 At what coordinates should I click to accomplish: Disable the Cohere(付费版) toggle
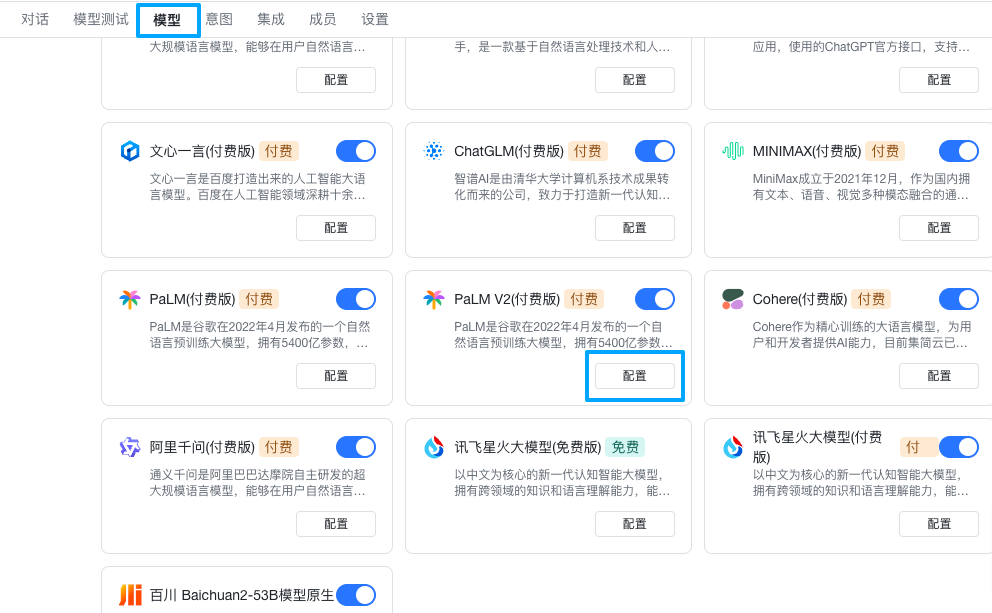tap(959, 299)
